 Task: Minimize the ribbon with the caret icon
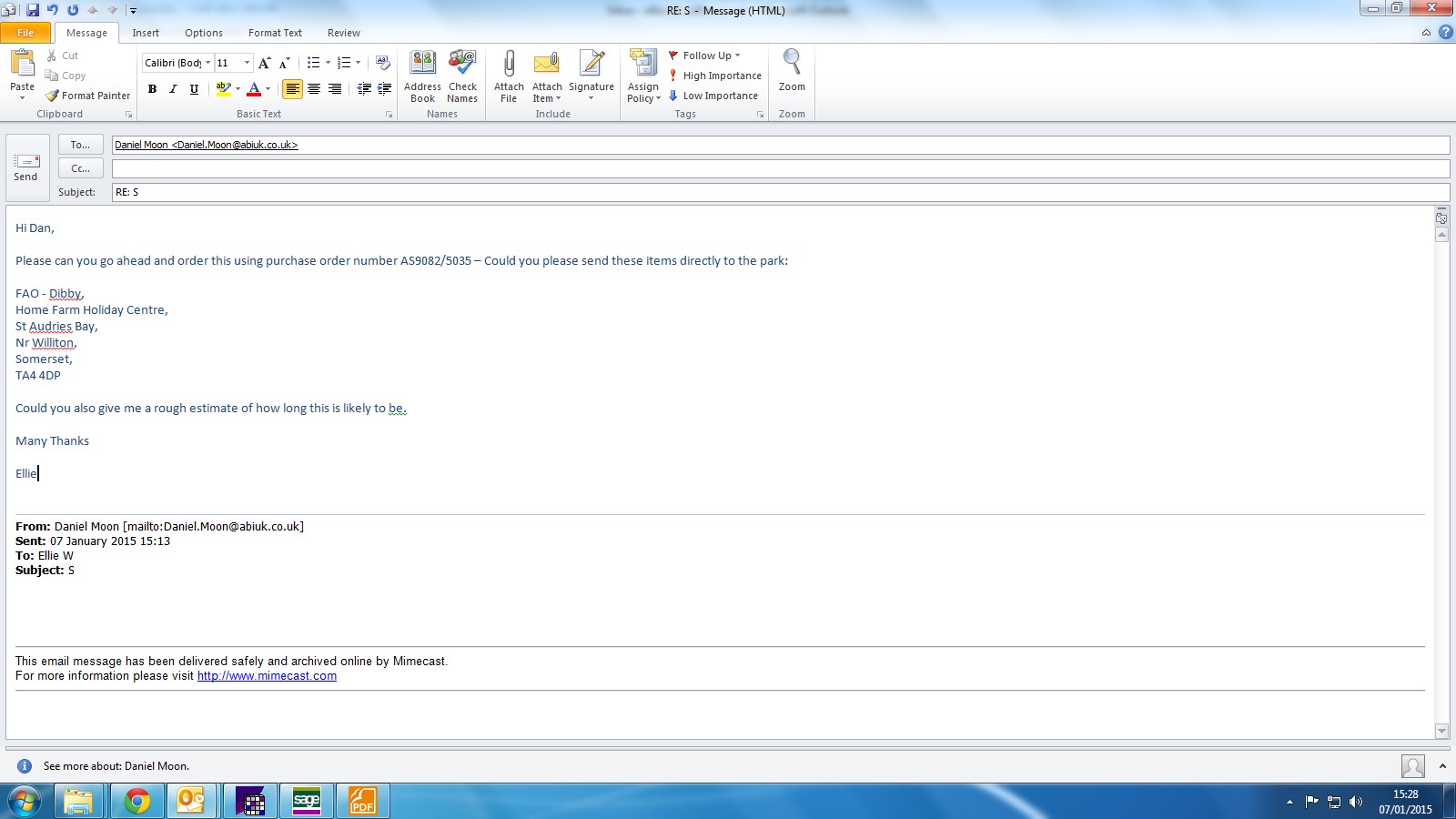coord(1426,33)
